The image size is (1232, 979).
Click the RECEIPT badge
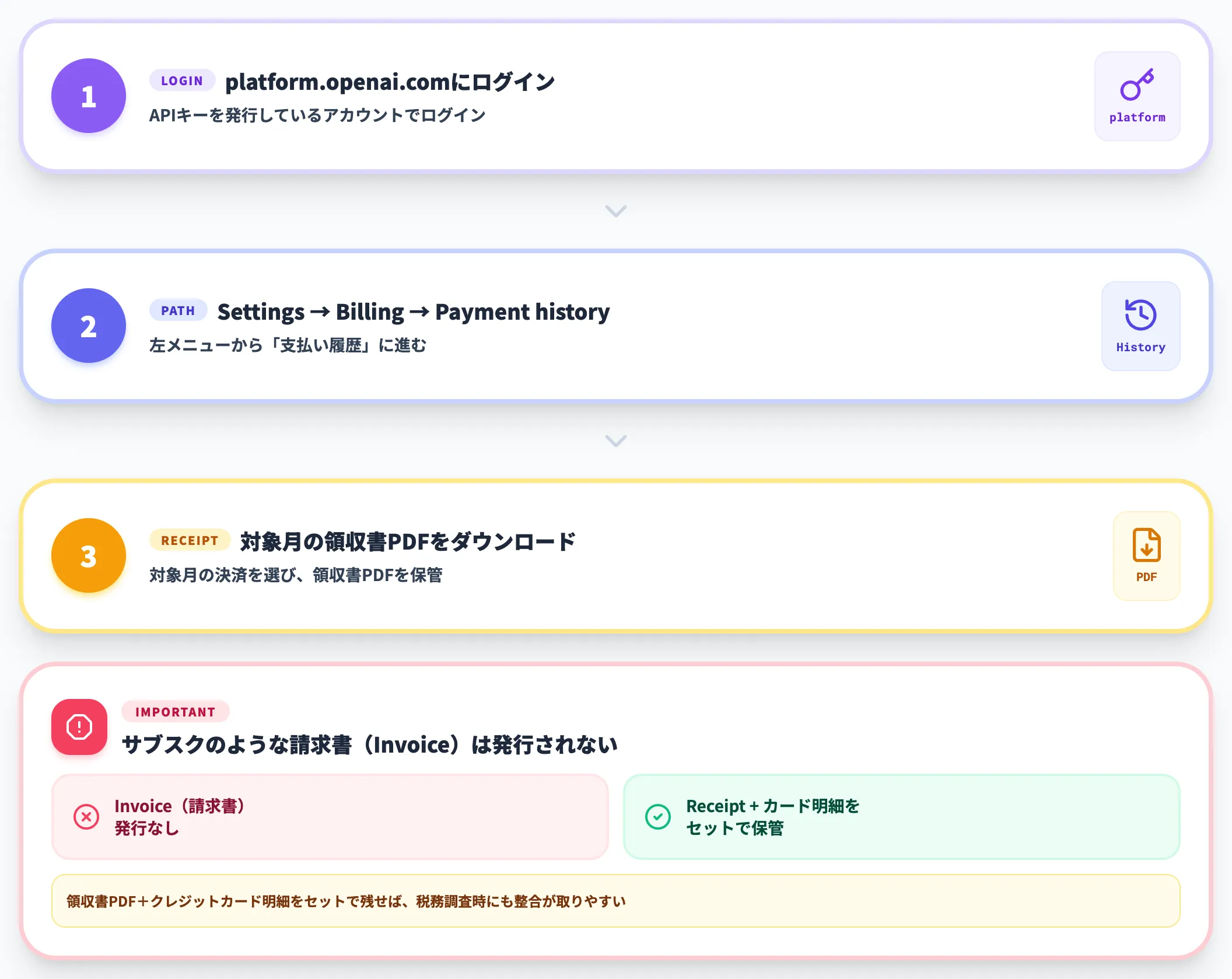pyautogui.click(x=190, y=540)
